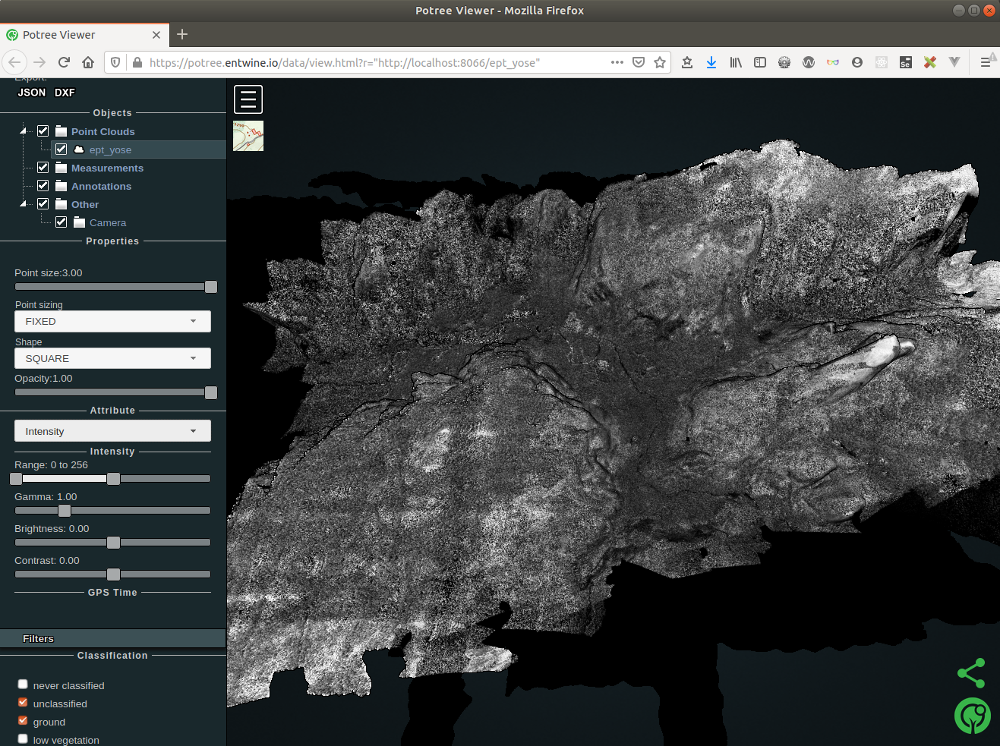The height and width of the screenshot is (746, 1000).
Task: Open the Shape SQUARE dropdown
Action: tap(112, 358)
